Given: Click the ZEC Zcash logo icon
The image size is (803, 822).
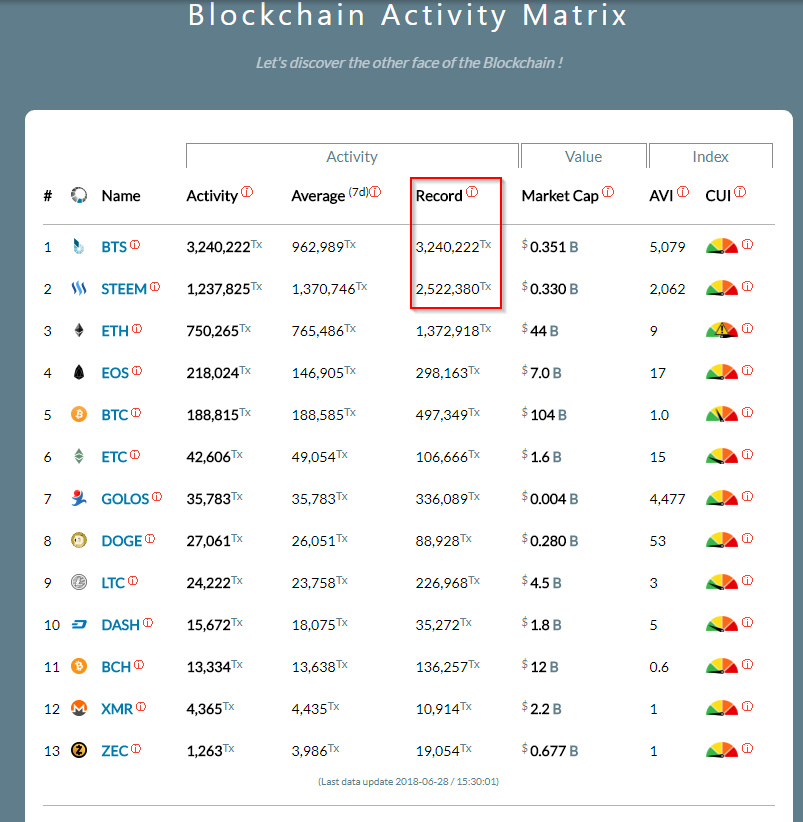Looking at the screenshot, I should pyautogui.click(x=79, y=750).
